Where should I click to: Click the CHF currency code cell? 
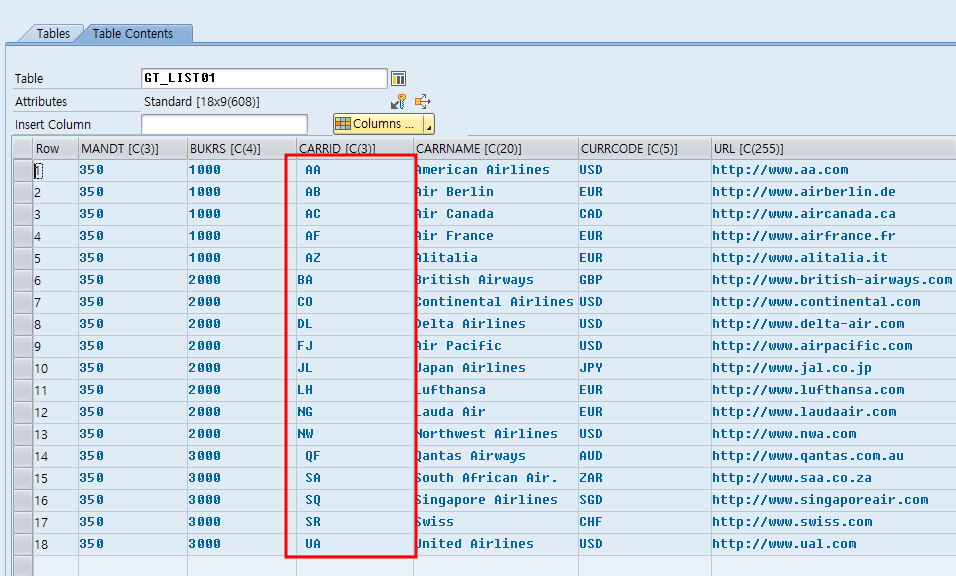coord(644,522)
